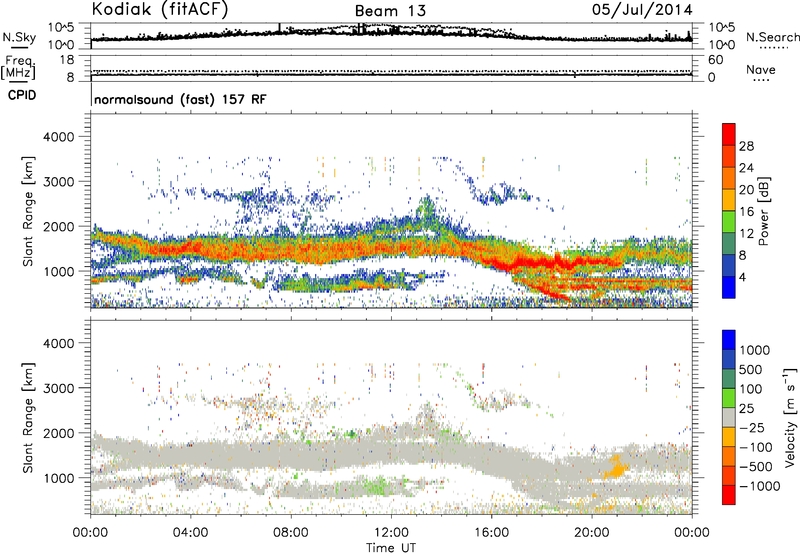The image size is (800, 554).
Task: Click the '1000' velocity colorbar value
Action: pyautogui.click(x=755, y=350)
